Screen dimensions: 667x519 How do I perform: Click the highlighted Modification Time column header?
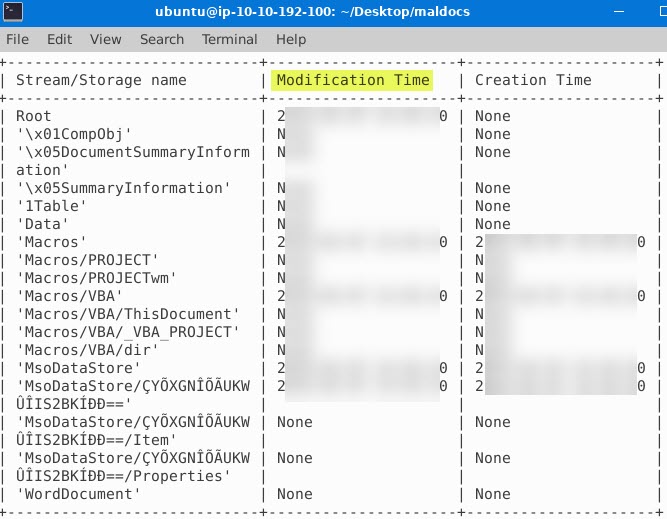point(352,80)
